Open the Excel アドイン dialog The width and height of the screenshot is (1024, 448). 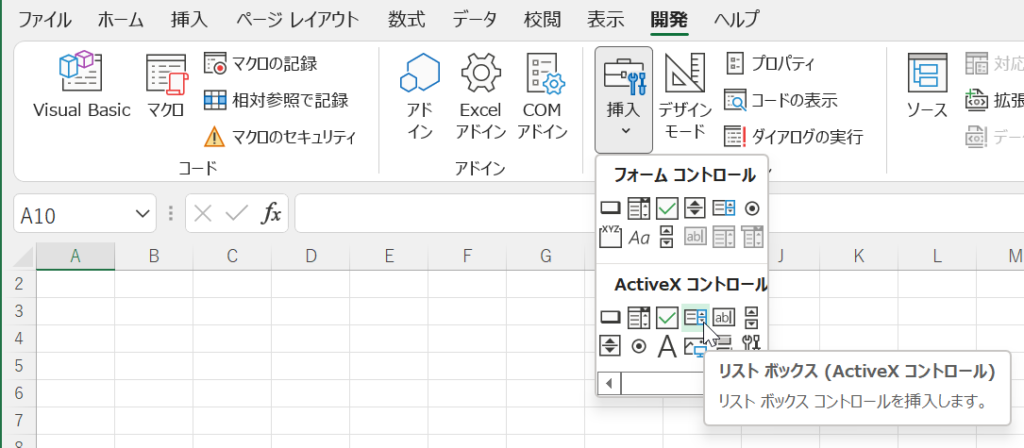tap(480, 95)
